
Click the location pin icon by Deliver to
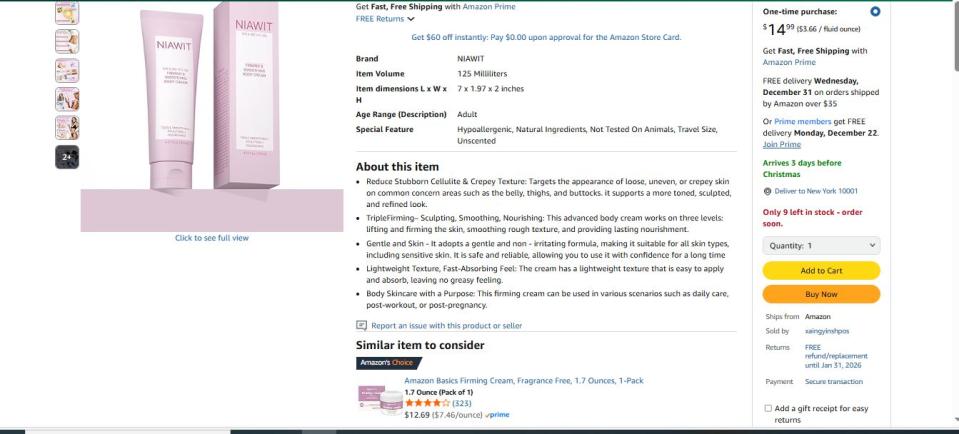(767, 191)
